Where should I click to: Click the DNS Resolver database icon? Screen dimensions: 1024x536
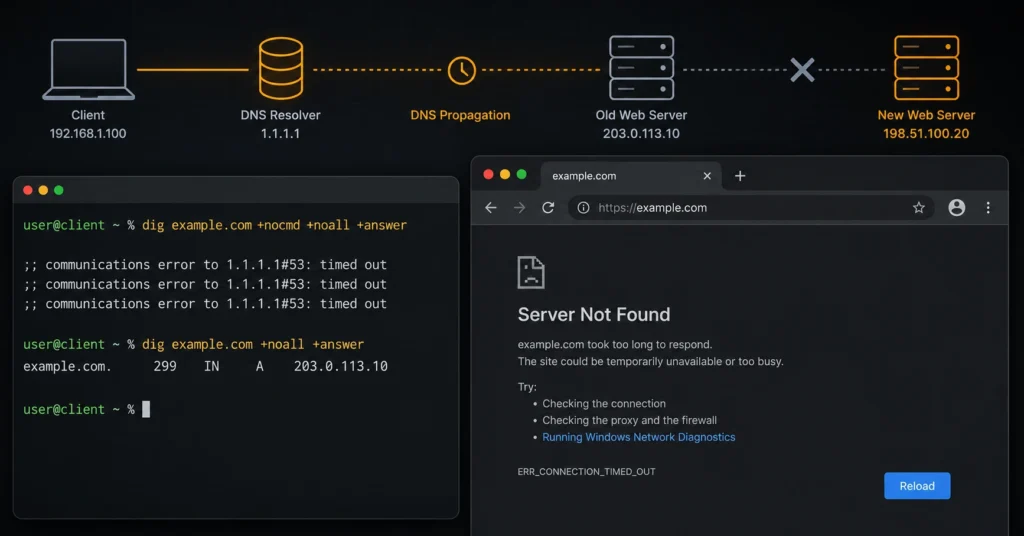pyautogui.click(x=281, y=68)
